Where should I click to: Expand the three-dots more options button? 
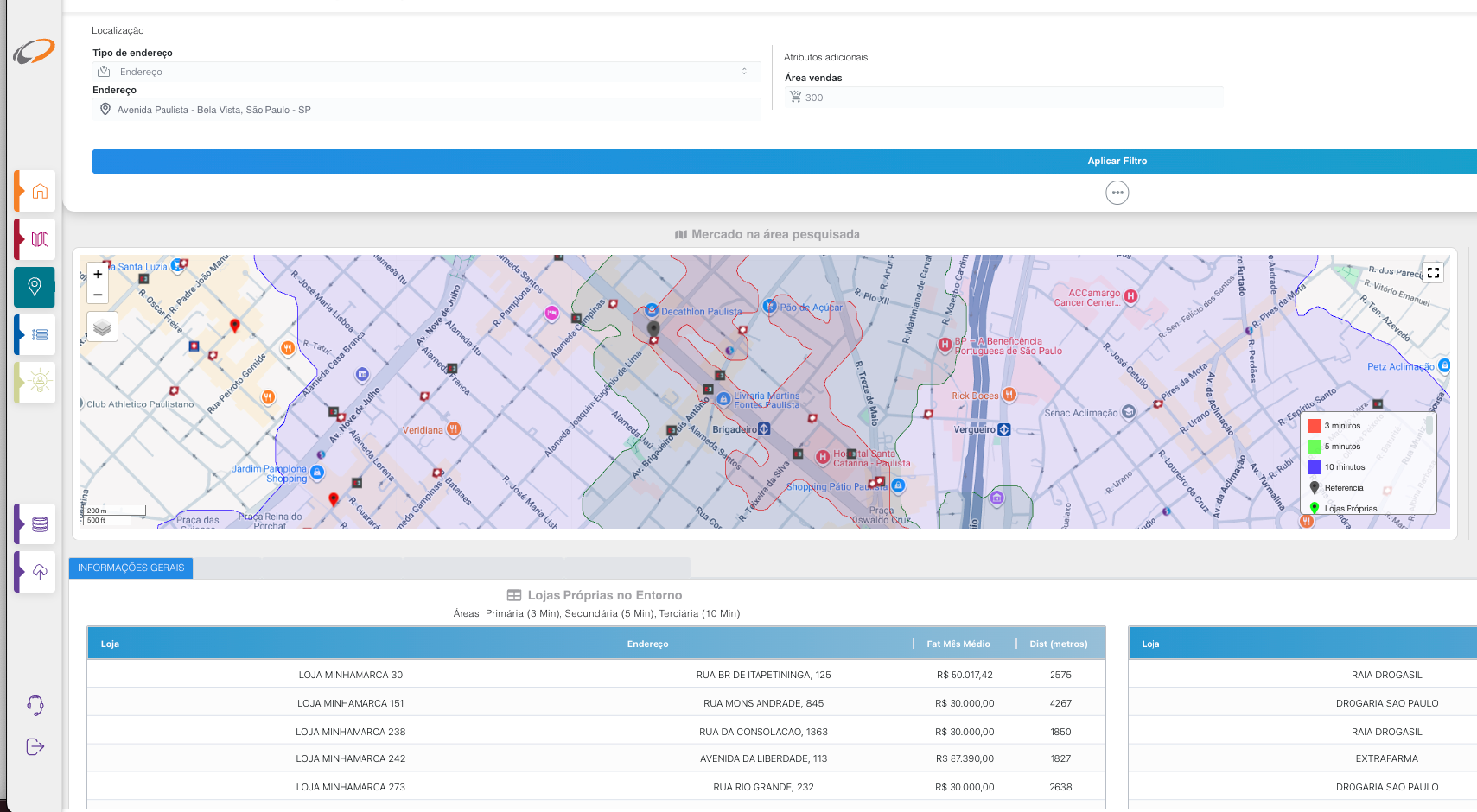[x=1117, y=193]
